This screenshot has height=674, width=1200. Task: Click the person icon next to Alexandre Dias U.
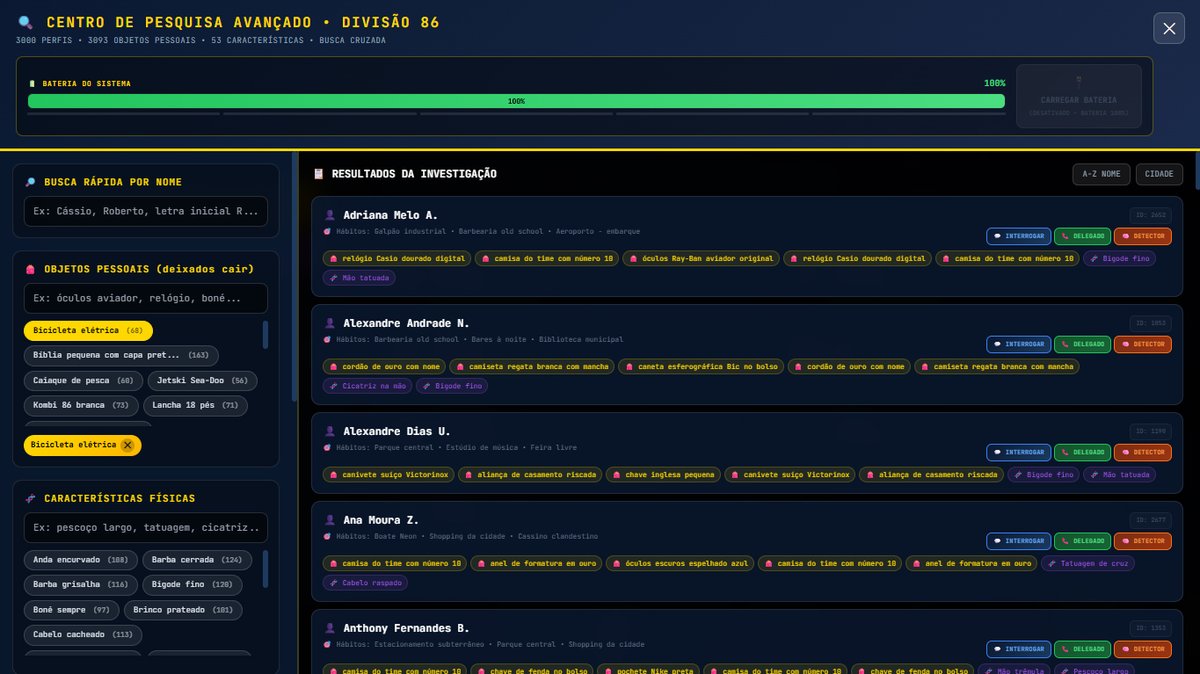pyautogui.click(x=329, y=431)
